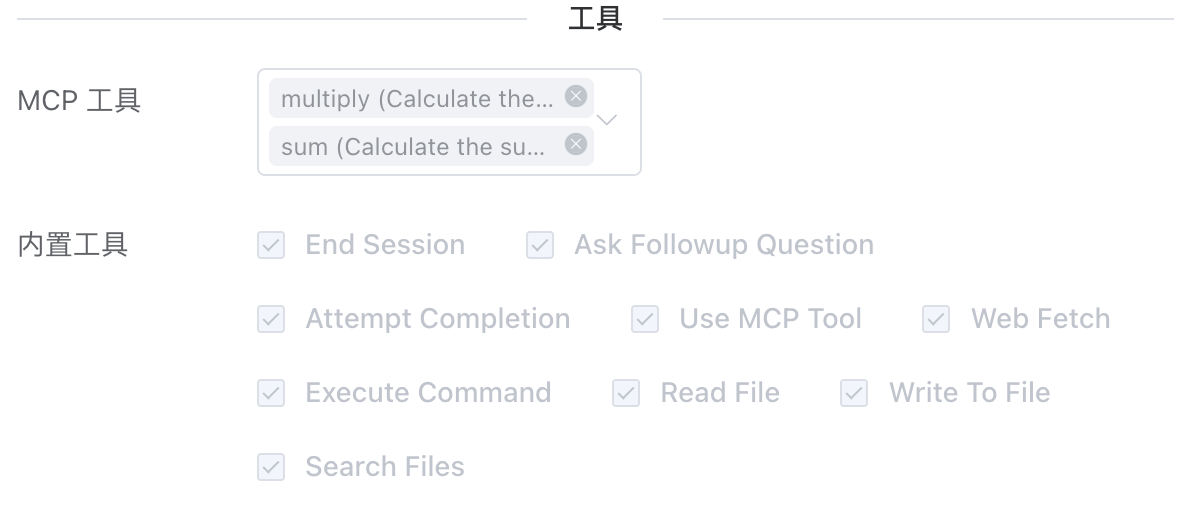Click the Search Files label text

click(385, 467)
